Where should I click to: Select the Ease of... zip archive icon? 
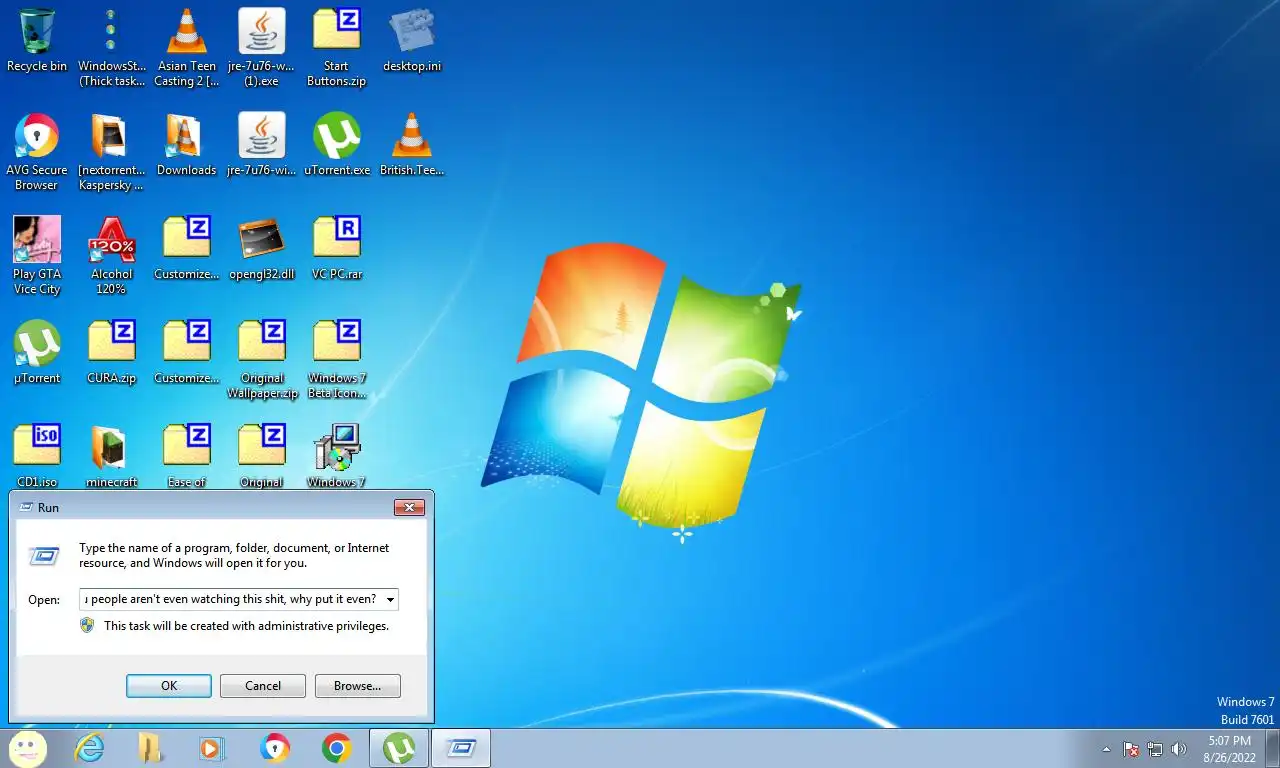pos(187,455)
